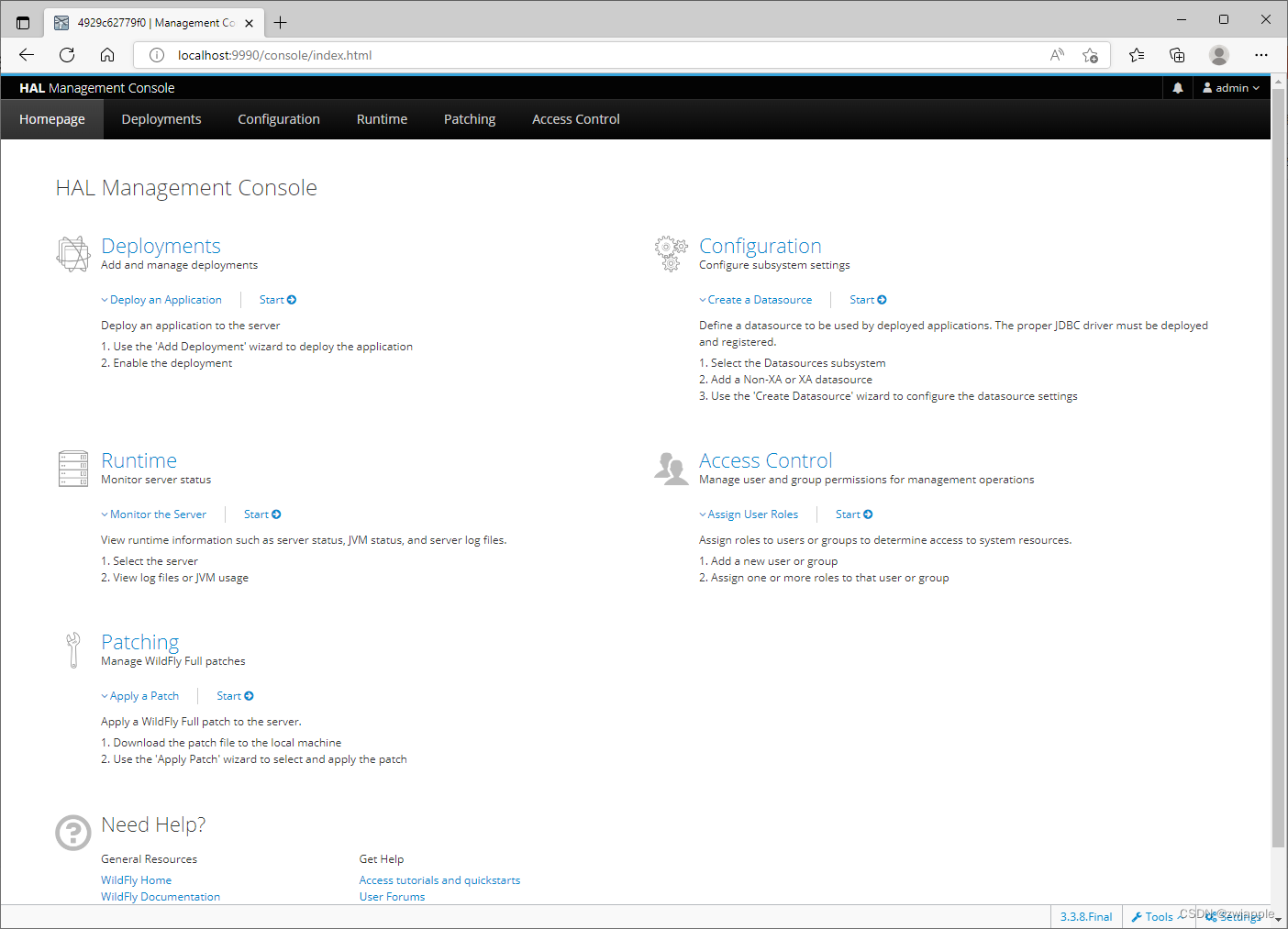Click the Runtime server rack icon
The height and width of the screenshot is (929, 1288).
coord(72,468)
